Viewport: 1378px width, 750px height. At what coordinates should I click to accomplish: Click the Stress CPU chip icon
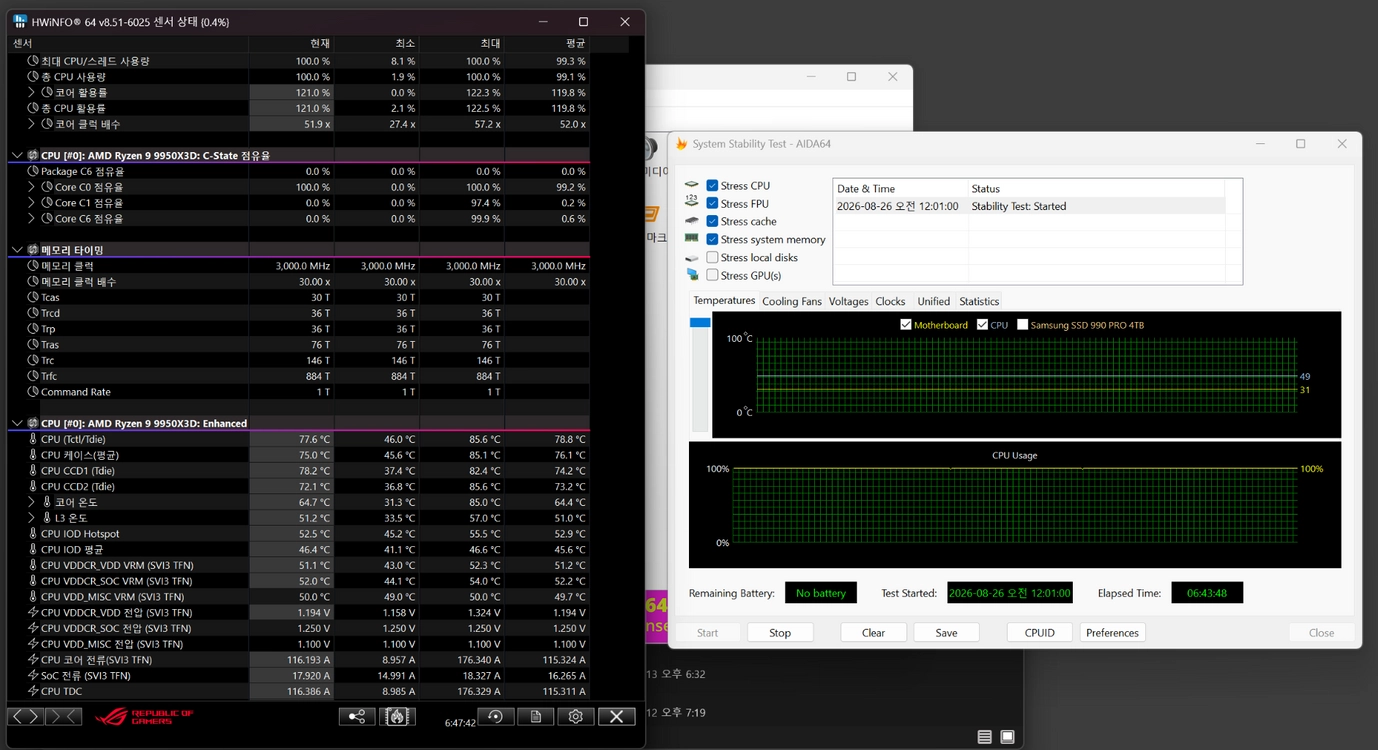click(692, 185)
